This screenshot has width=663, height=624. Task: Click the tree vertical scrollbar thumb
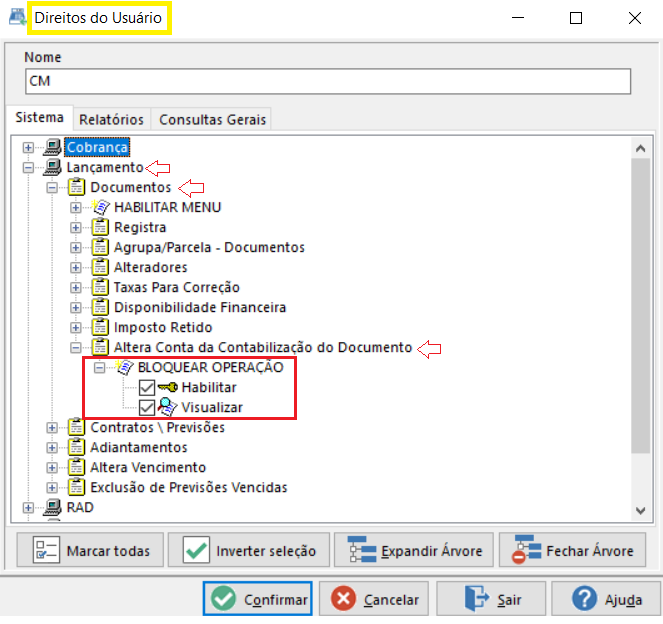click(x=641, y=306)
